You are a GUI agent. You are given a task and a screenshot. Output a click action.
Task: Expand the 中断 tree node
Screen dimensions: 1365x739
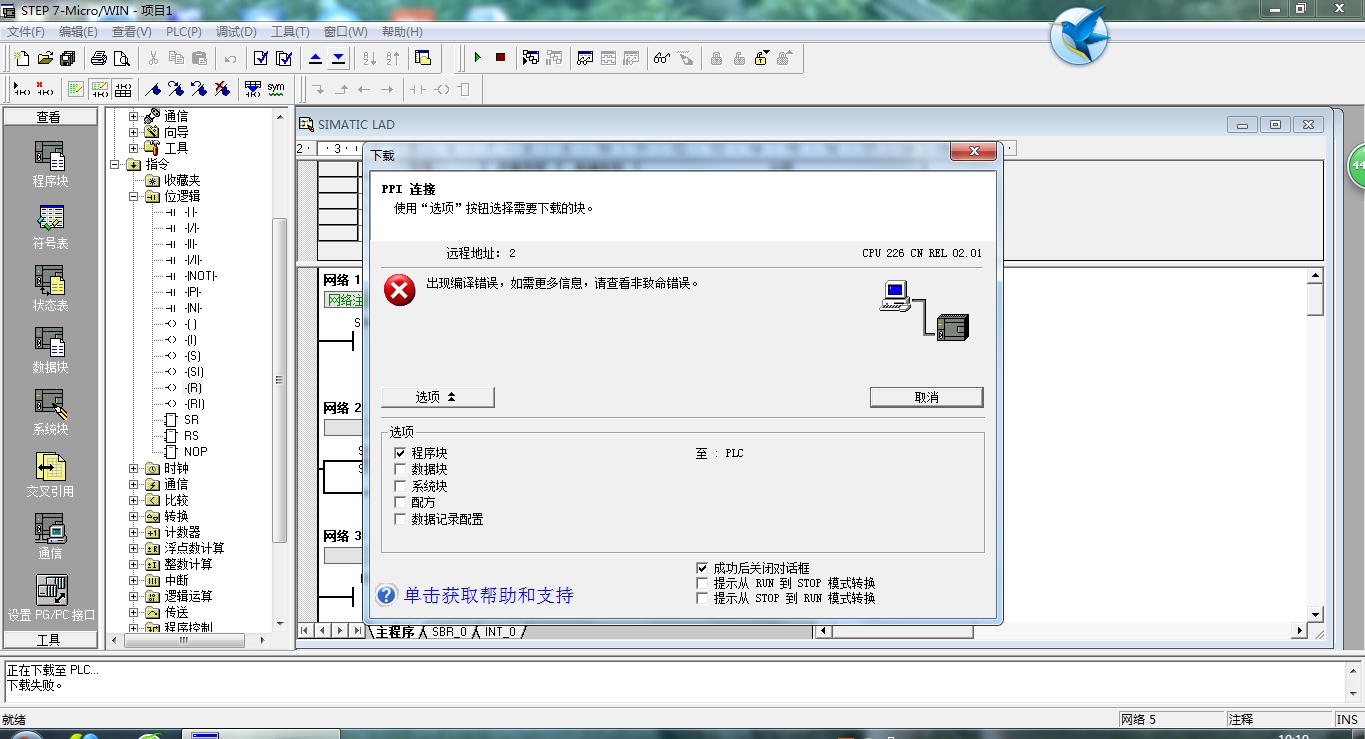(x=134, y=580)
